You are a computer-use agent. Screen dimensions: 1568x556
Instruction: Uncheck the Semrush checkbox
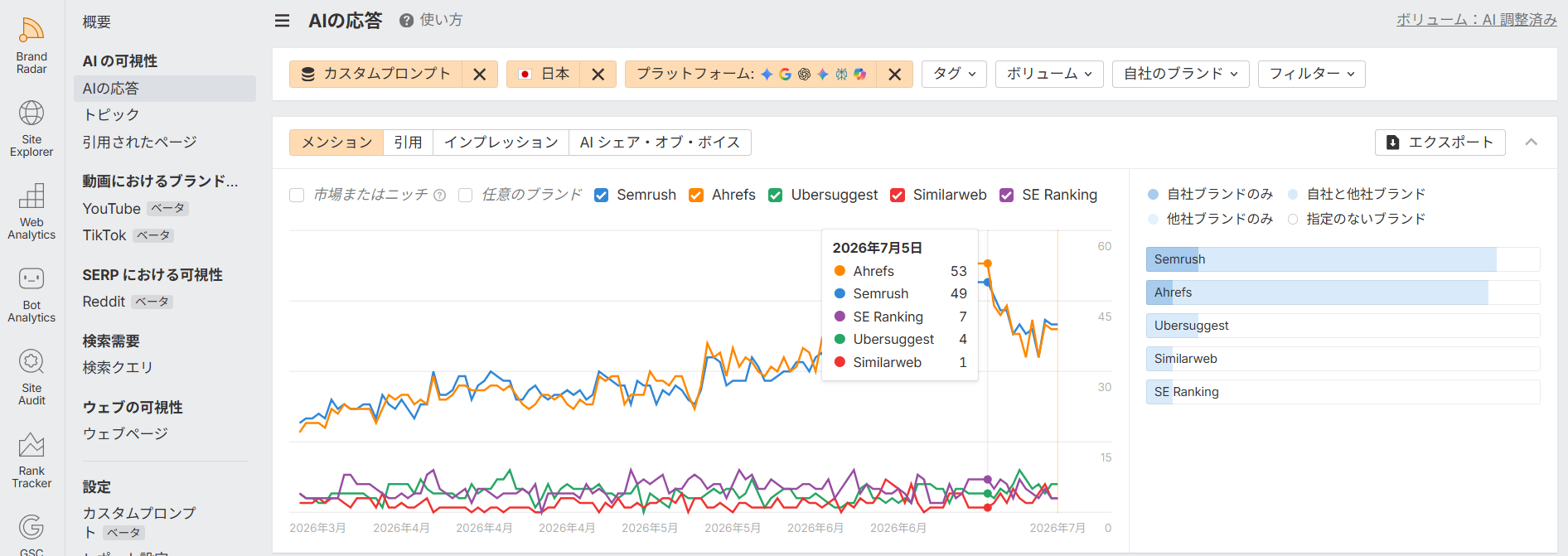coord(602,195)
